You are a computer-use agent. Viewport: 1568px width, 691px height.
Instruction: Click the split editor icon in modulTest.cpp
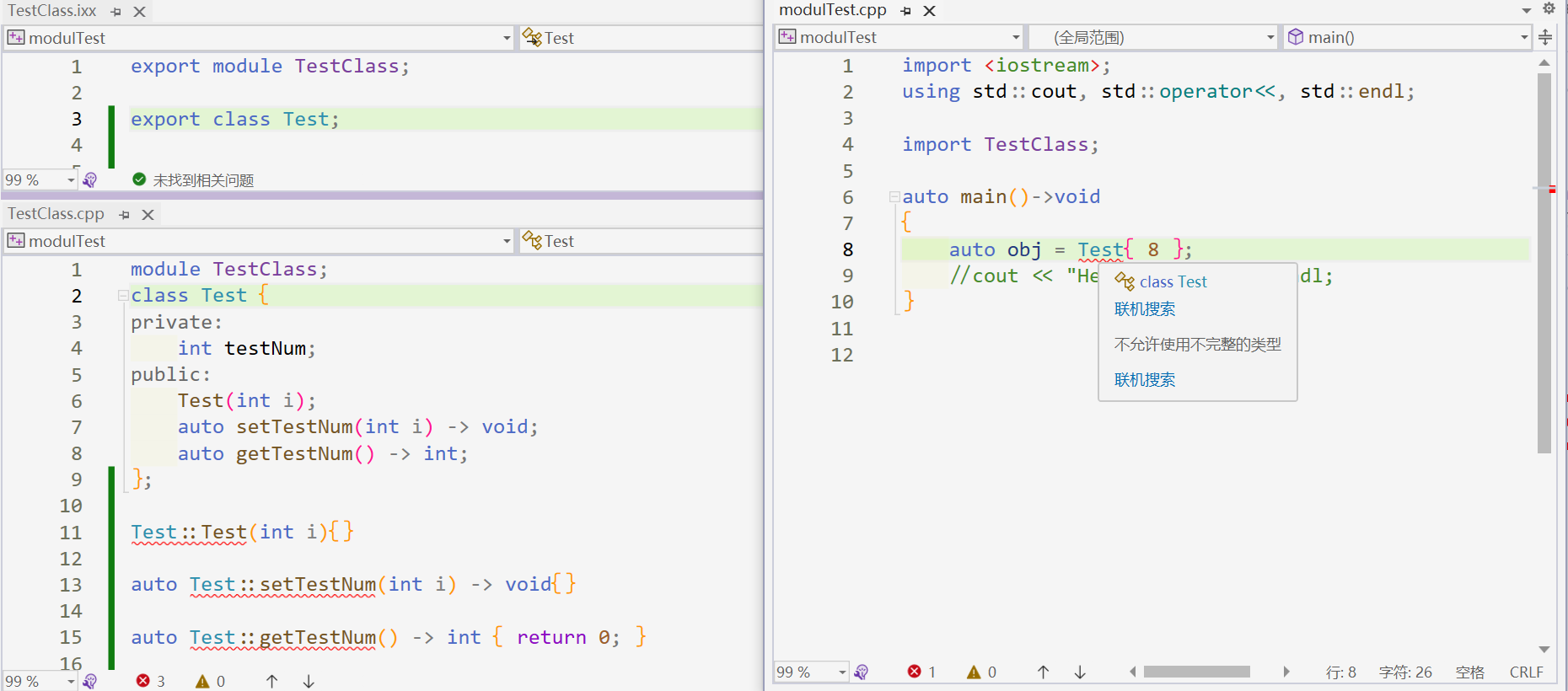tap(1545, 37)
